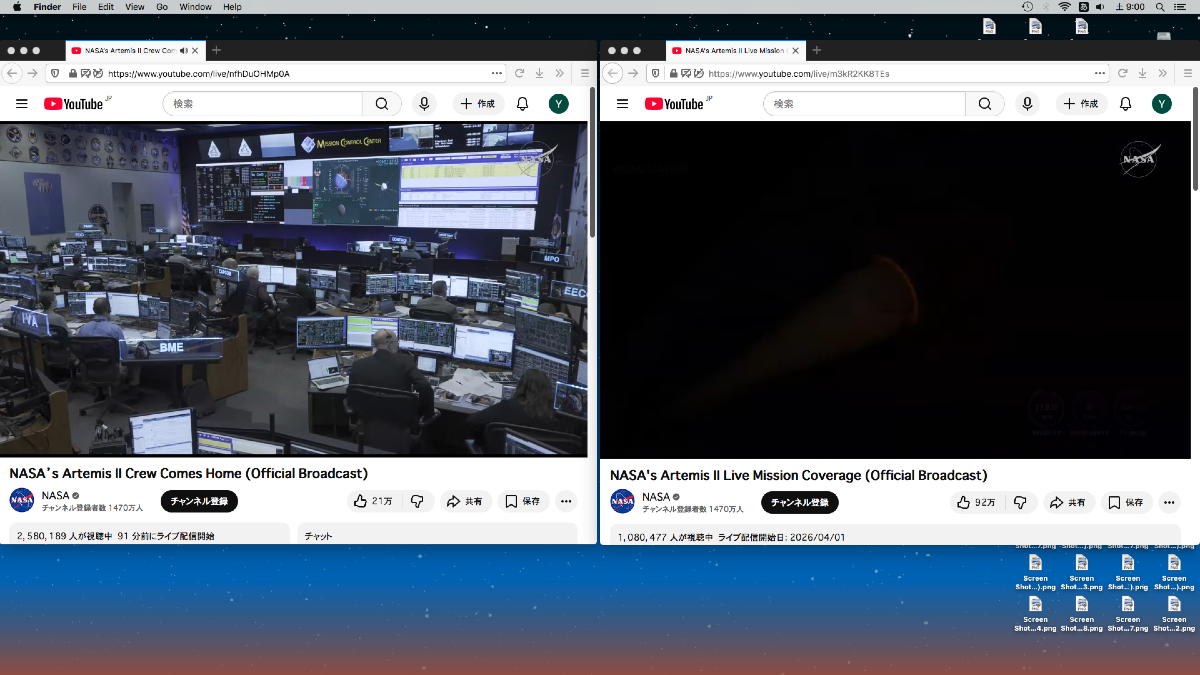This screenshot has width=1200, height=675.
Task: Open site lock info in right URL bar
Action: click(x=675, y=73)
